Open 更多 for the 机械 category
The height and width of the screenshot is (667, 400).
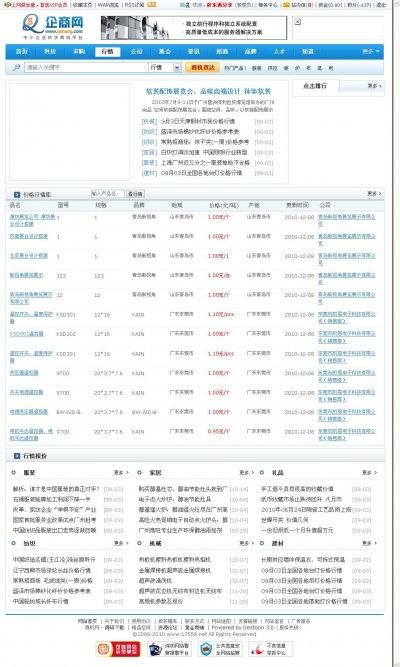247,543
